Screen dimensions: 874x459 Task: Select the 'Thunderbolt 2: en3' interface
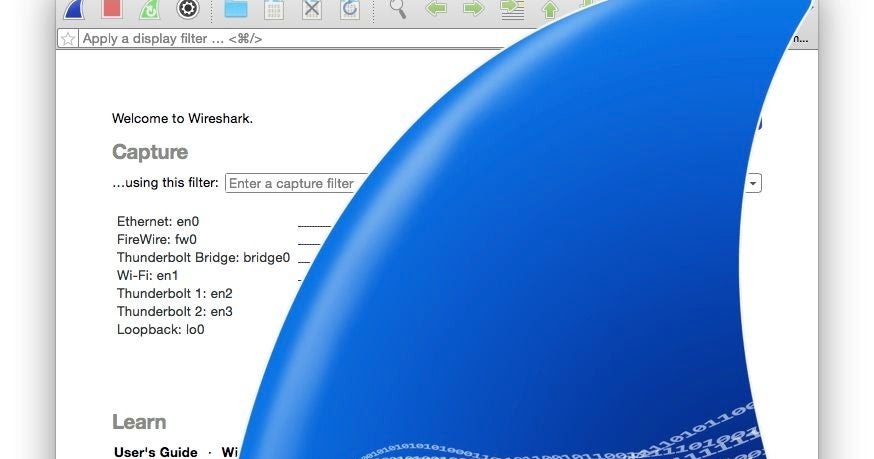174,311
